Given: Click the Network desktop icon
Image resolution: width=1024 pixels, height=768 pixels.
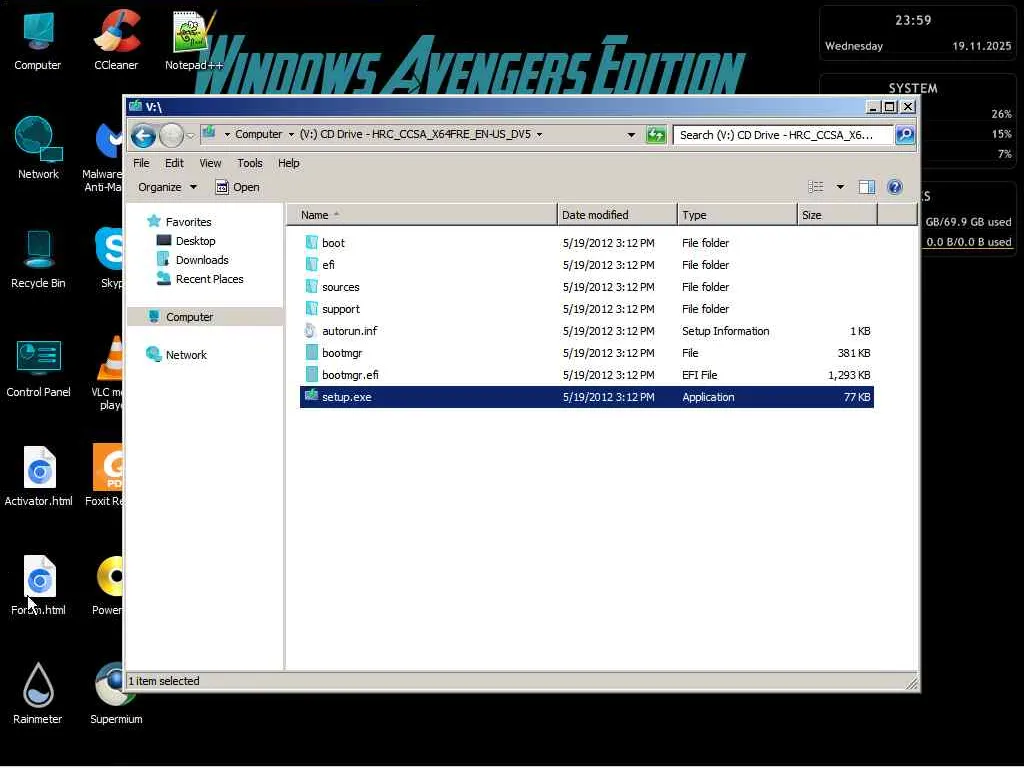Looking at the screenshot, I should (38, 148).
